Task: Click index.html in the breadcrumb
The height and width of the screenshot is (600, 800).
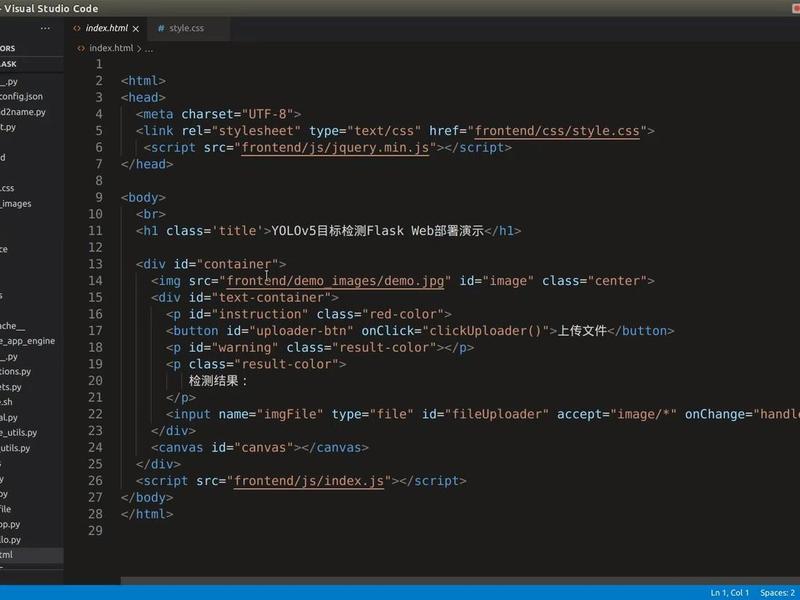Action: [111, 48]
